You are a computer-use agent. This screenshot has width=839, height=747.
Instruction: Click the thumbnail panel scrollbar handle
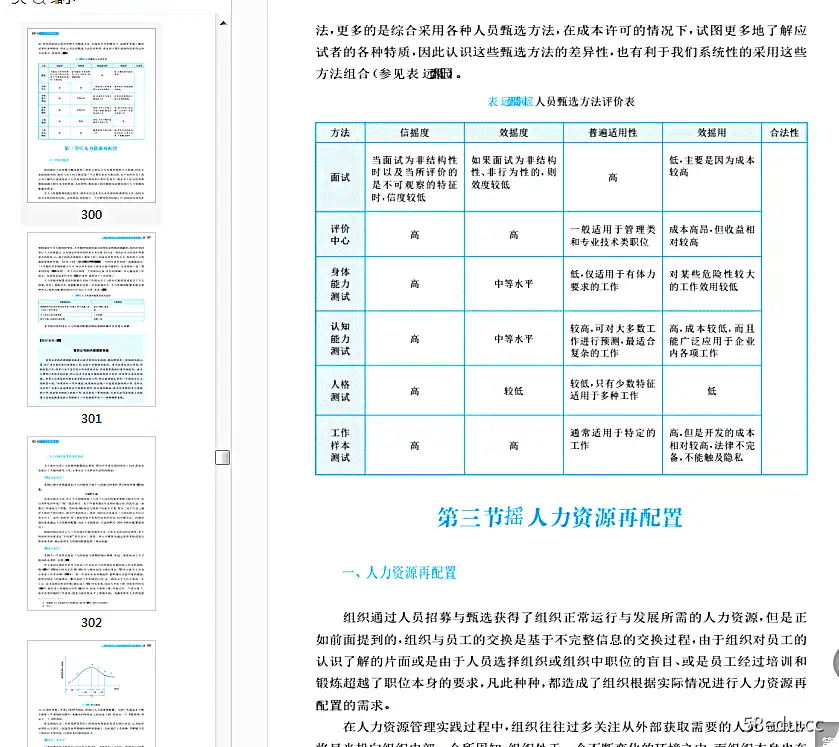pyautogui.click(x=223, y=458)
